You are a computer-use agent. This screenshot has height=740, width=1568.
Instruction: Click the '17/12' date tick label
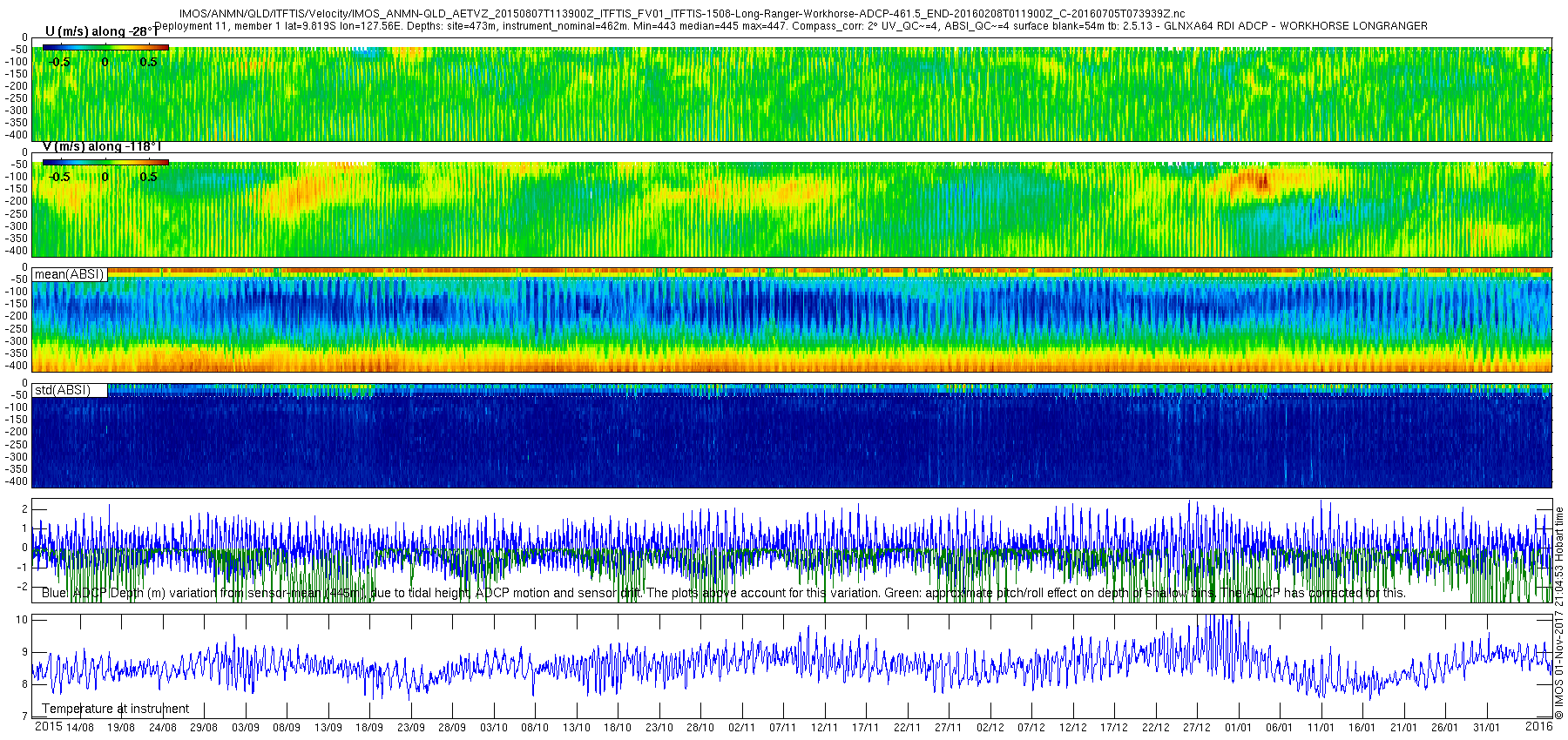click(x=1114, y=728)
